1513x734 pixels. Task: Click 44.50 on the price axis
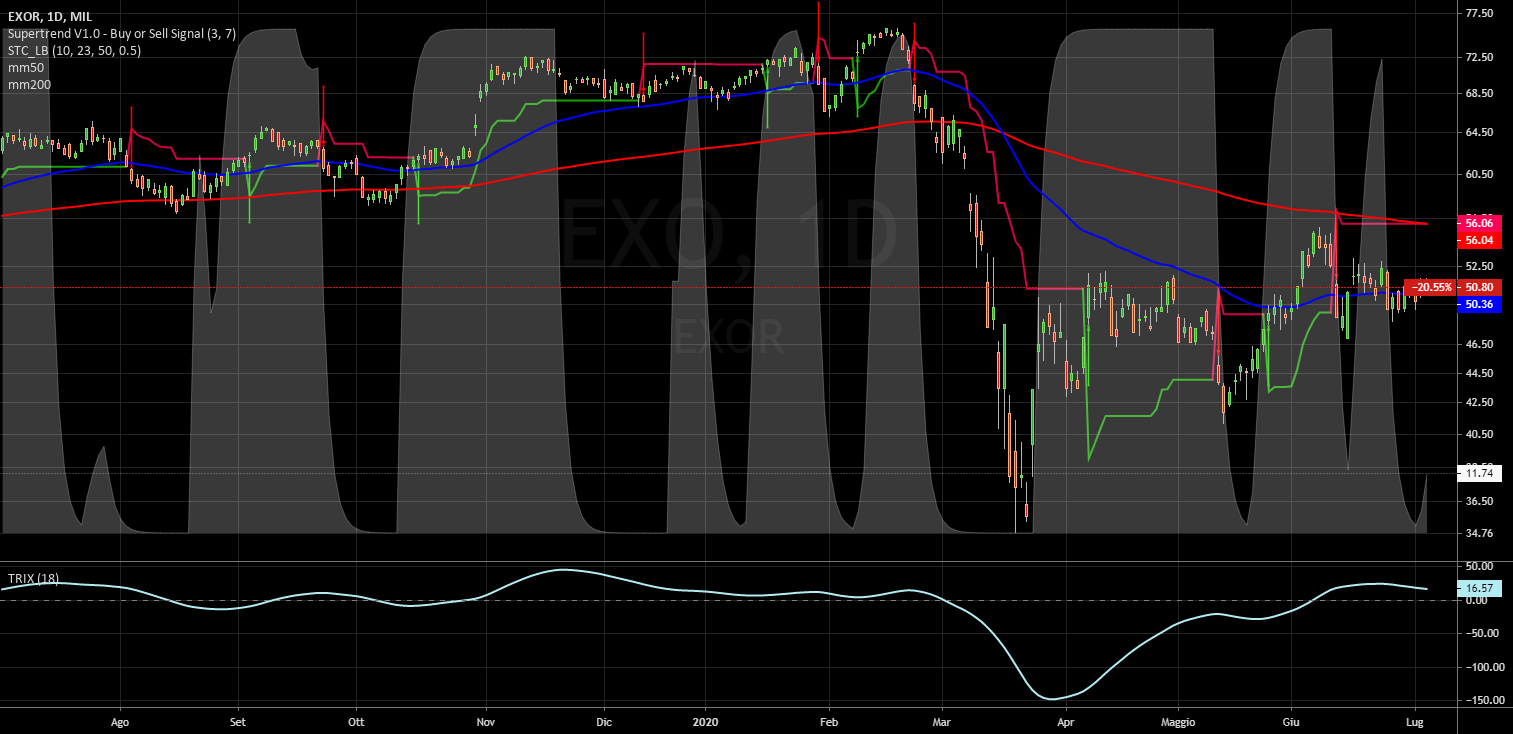(1479, 373)
